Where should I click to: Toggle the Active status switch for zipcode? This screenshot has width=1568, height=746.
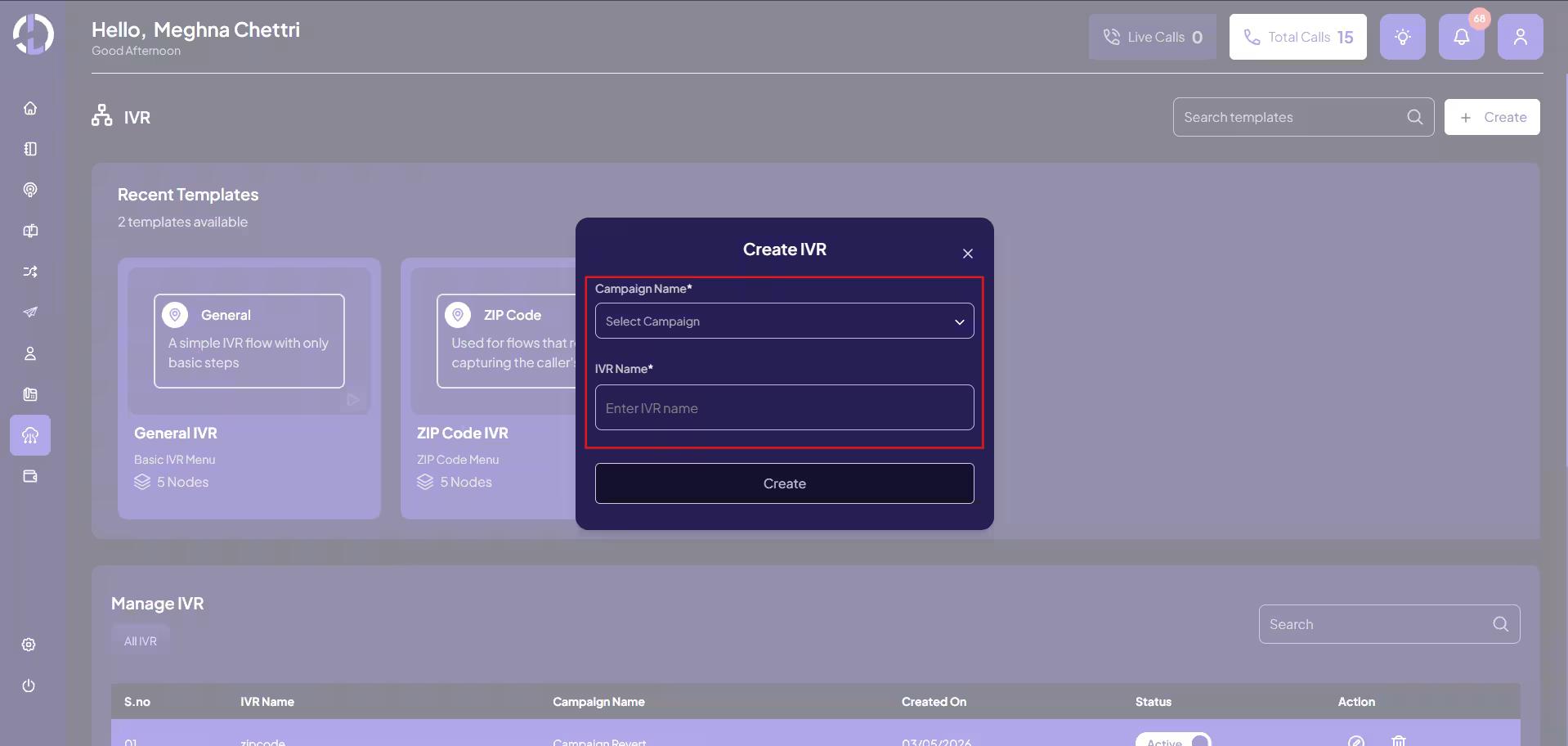point(1173,740)
